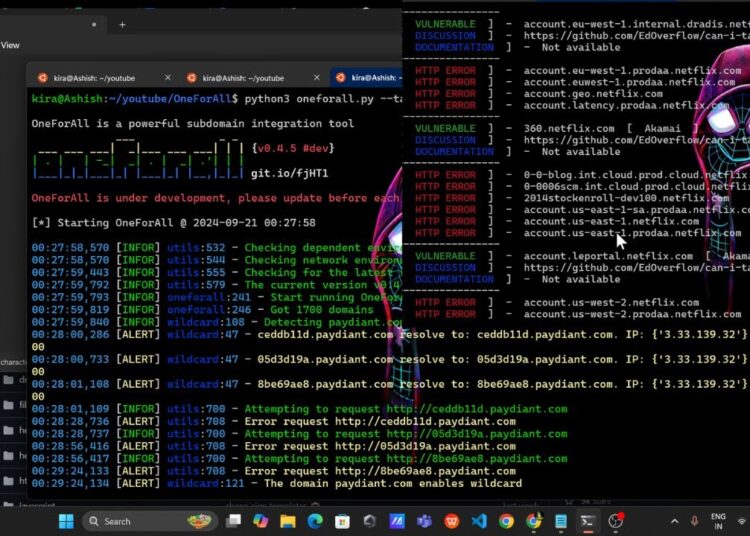This screenshot has width=750, height=536.
Task: Select the highlighted blue kira@Ashish tab
Action: tap(367, 77)
